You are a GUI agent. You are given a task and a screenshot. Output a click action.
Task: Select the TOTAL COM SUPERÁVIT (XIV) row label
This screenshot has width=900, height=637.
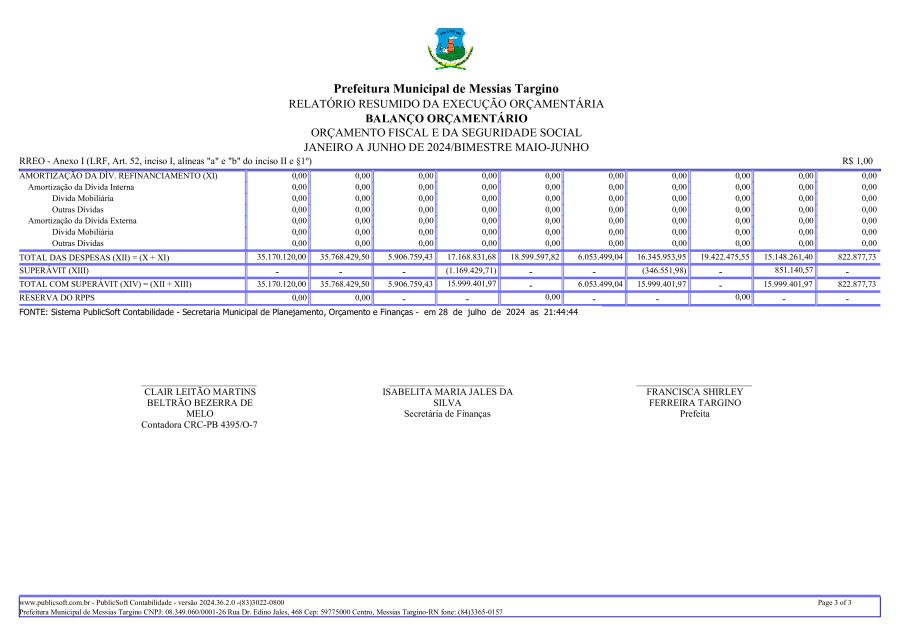point(105,284)
